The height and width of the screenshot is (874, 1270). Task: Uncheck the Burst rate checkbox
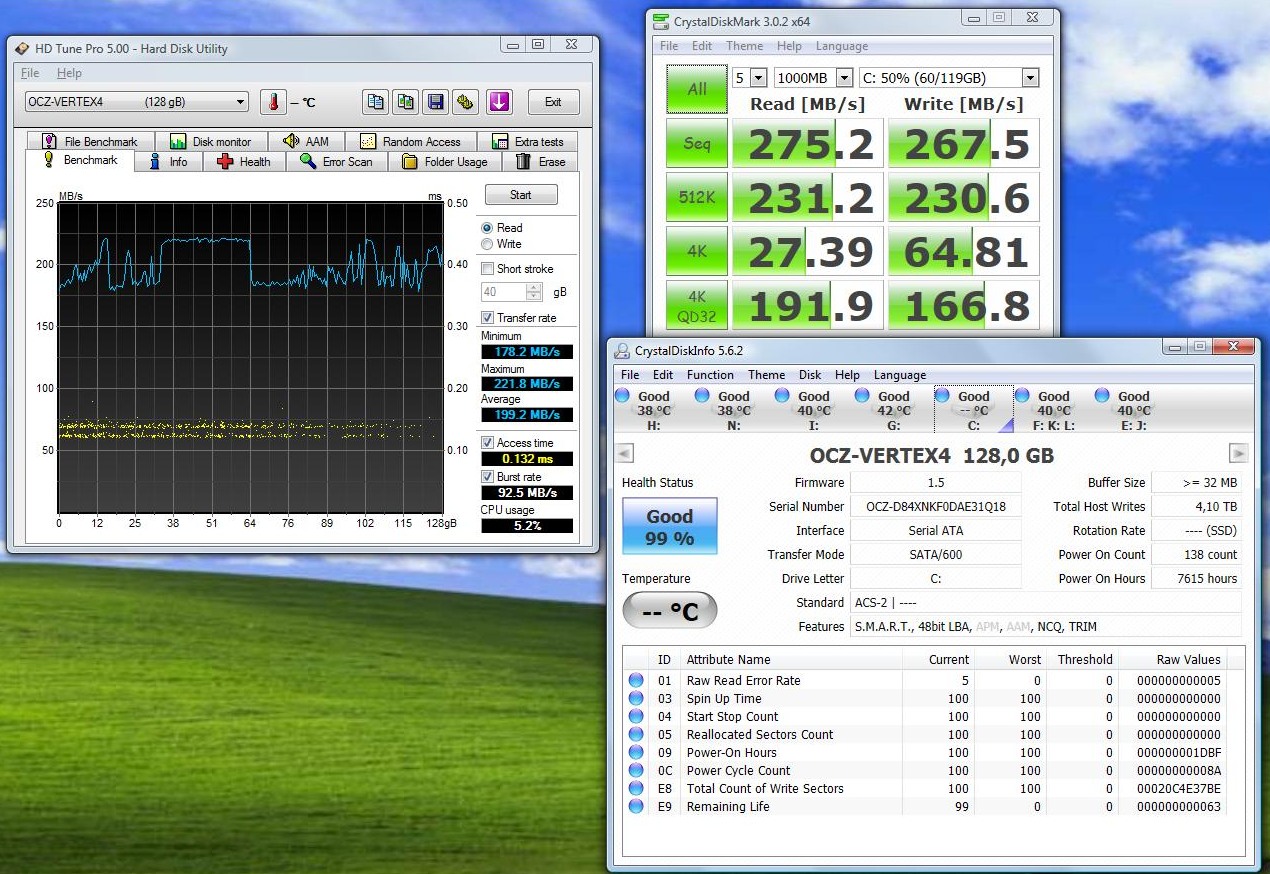(487, 477)
